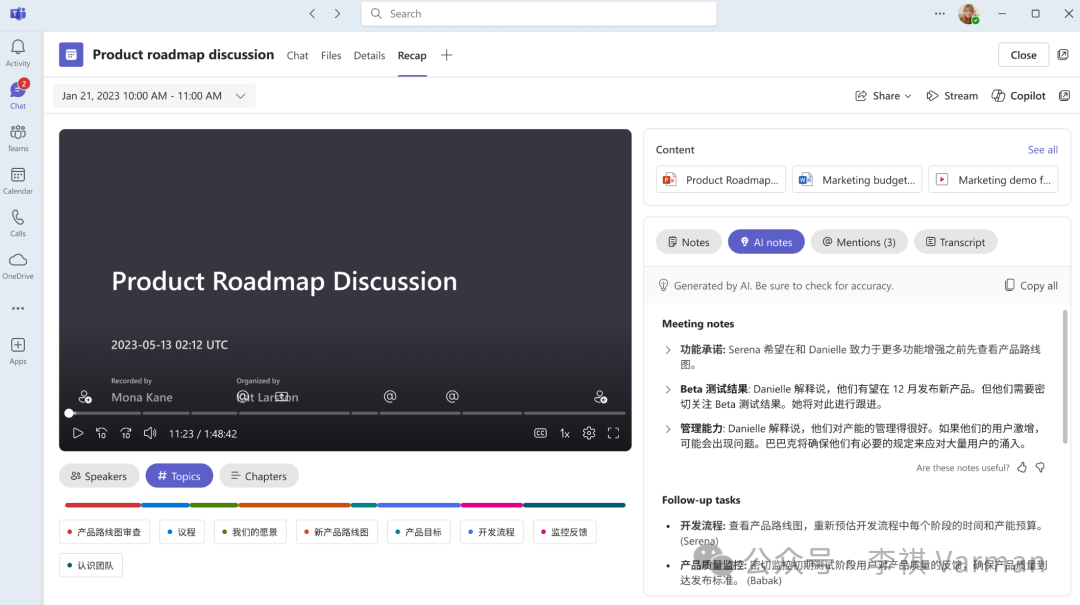The width and height of the screenshot is (1080, 605).
Task: Open the Activity feed in sidebar
Action: (x=18, y=52)
